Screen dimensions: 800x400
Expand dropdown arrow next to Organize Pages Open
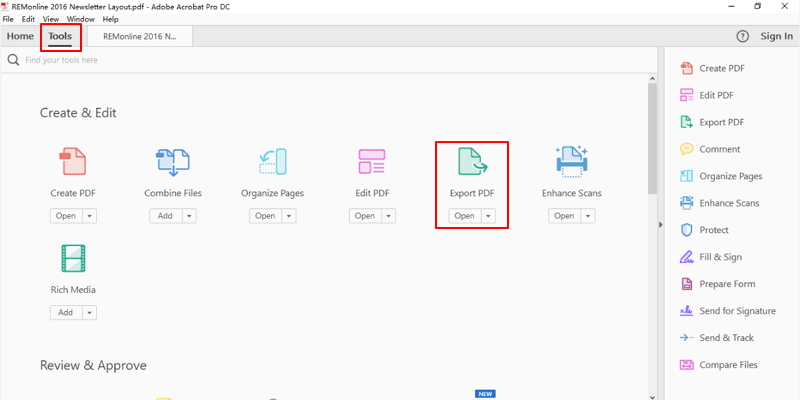click(x=289, y=216)
